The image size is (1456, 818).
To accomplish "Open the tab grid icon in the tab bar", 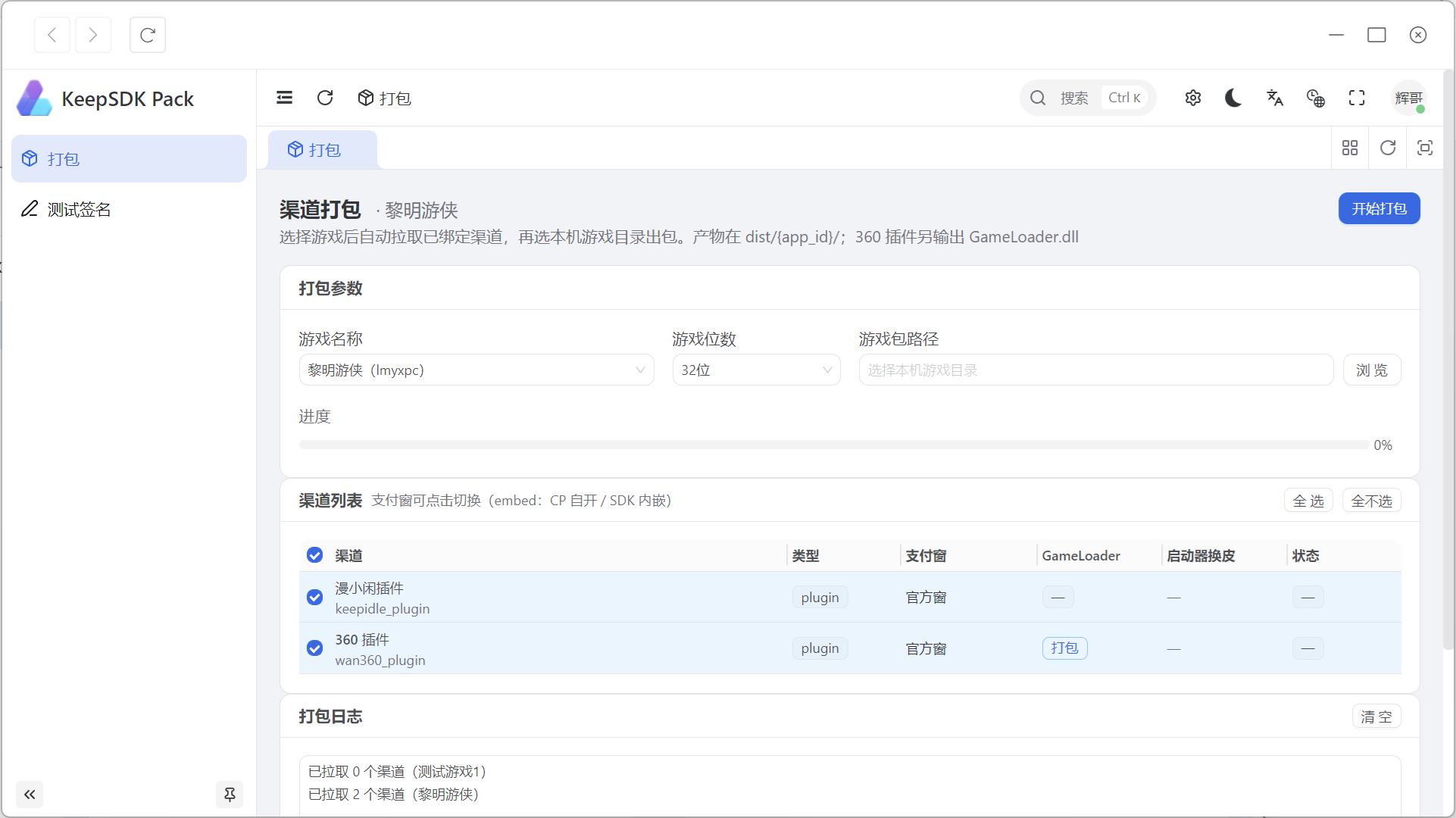I will point(1350,148).
